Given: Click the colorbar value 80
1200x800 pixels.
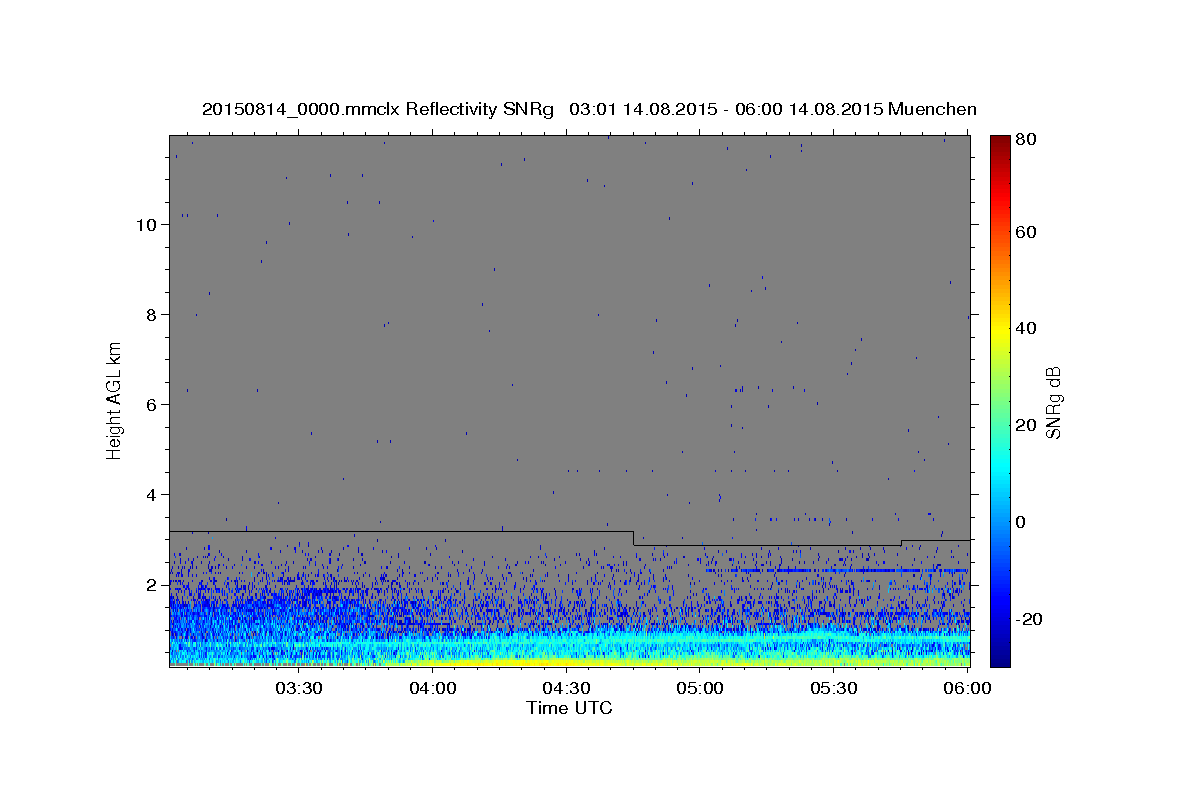Looking at the screenshot, I should pyautogui.click(x=1025, y=139).
